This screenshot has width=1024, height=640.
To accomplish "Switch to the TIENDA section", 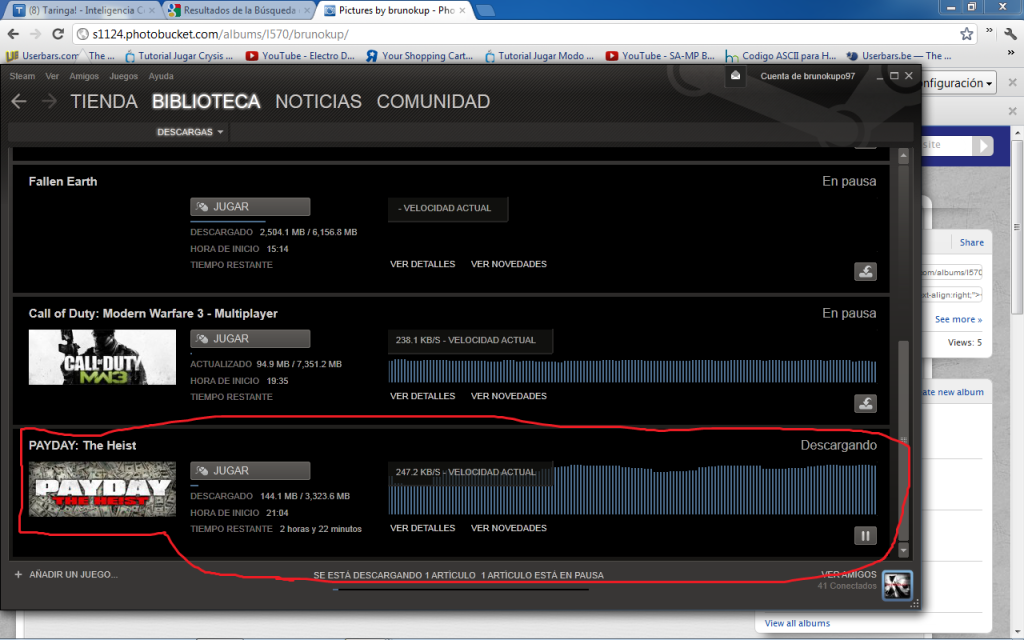I will (104, 101).
